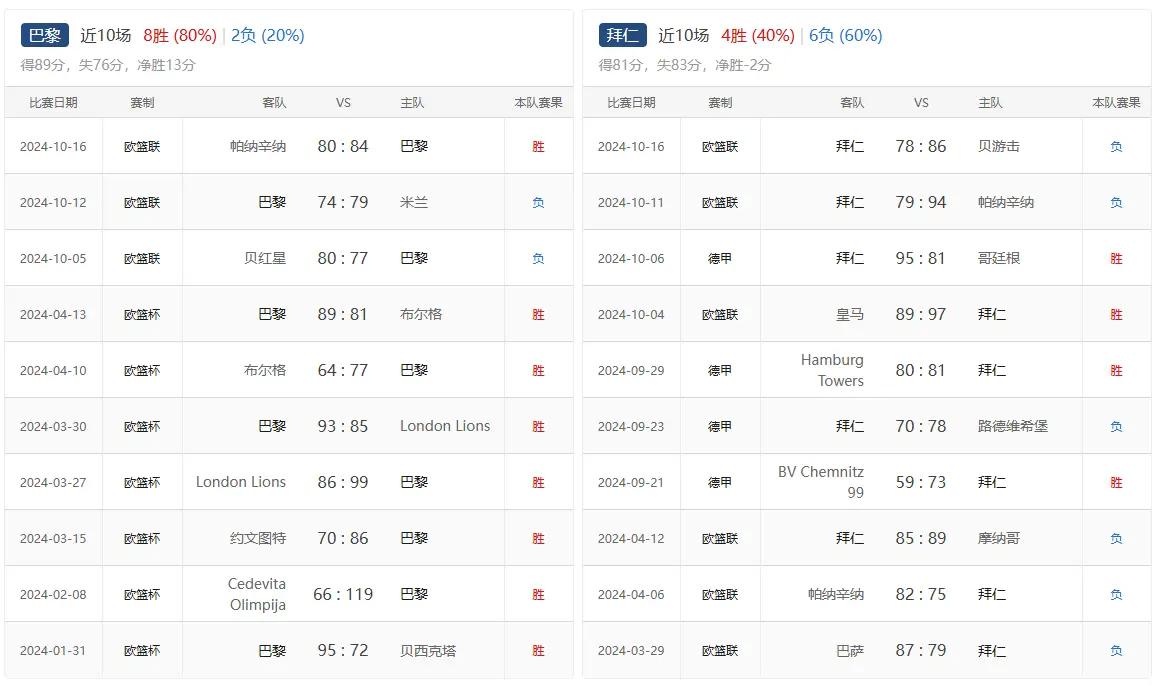Click the 89 : 97 score of 皇马 vs 拜仁
Image resolution: width=1157 pixels, height=686 pixels.
click(921, 314)
